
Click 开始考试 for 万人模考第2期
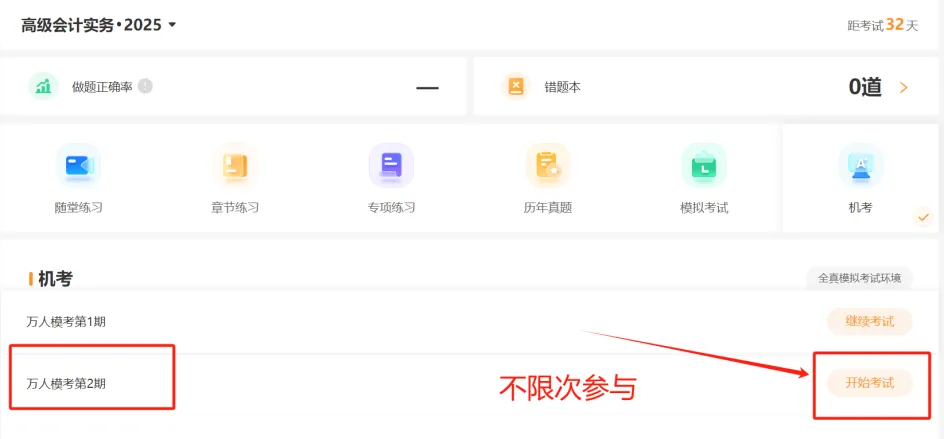870,383
